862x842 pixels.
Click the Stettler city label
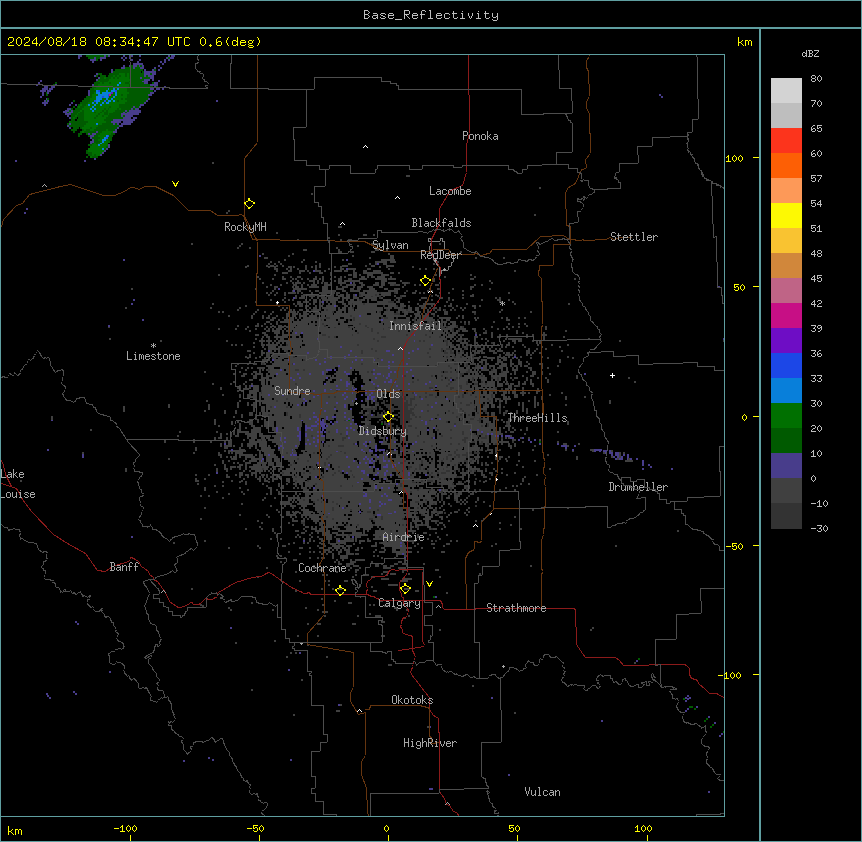click(x=634, y=237)
